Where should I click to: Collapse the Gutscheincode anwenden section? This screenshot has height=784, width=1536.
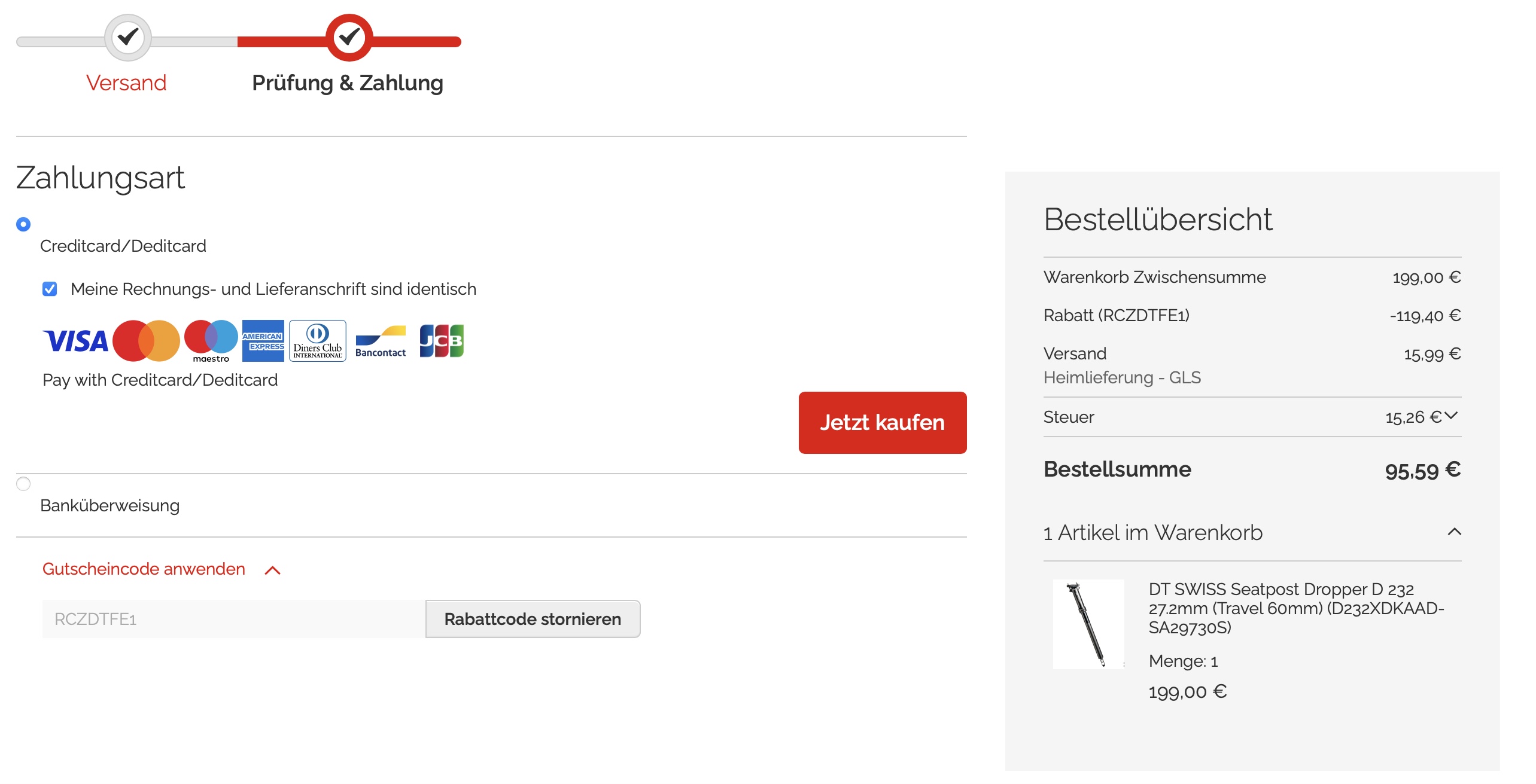pyautogui.click(x=272, y=570)
